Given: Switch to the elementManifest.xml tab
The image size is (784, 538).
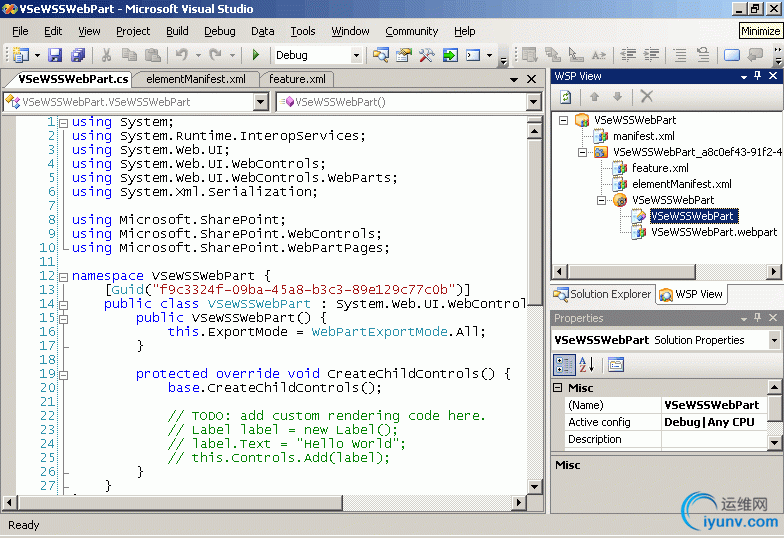Looking at the screenshot, I should [x=196, y=79].
